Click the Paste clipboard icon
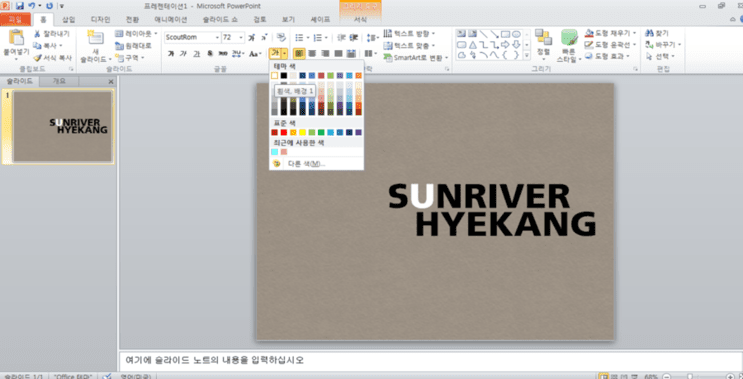The image size is (743, 379). point(16,37)
